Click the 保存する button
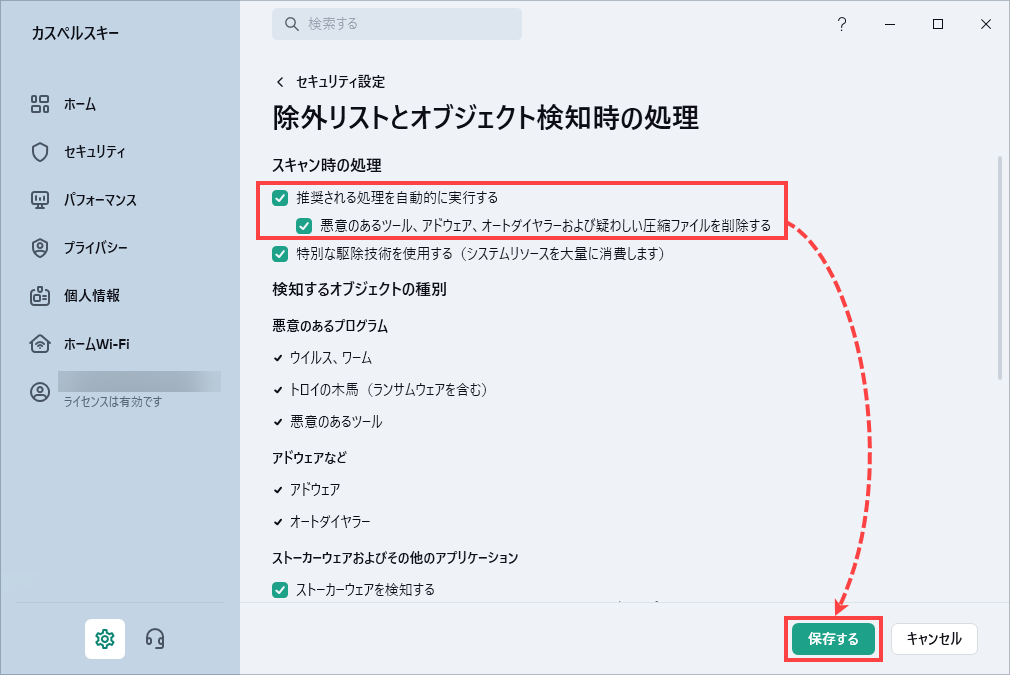Viewport: 1010px width, 675px height. click(833, 638)
